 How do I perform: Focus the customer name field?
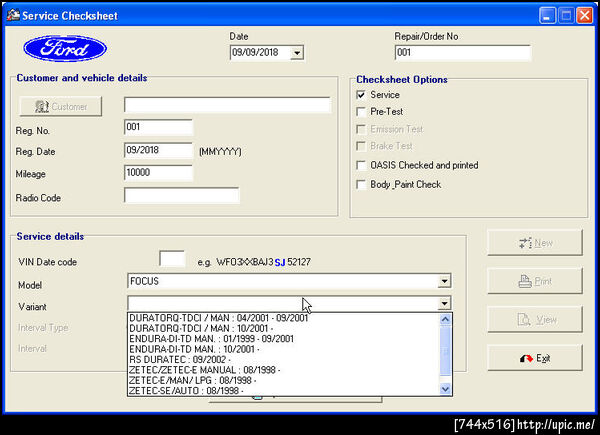(227, 105)
